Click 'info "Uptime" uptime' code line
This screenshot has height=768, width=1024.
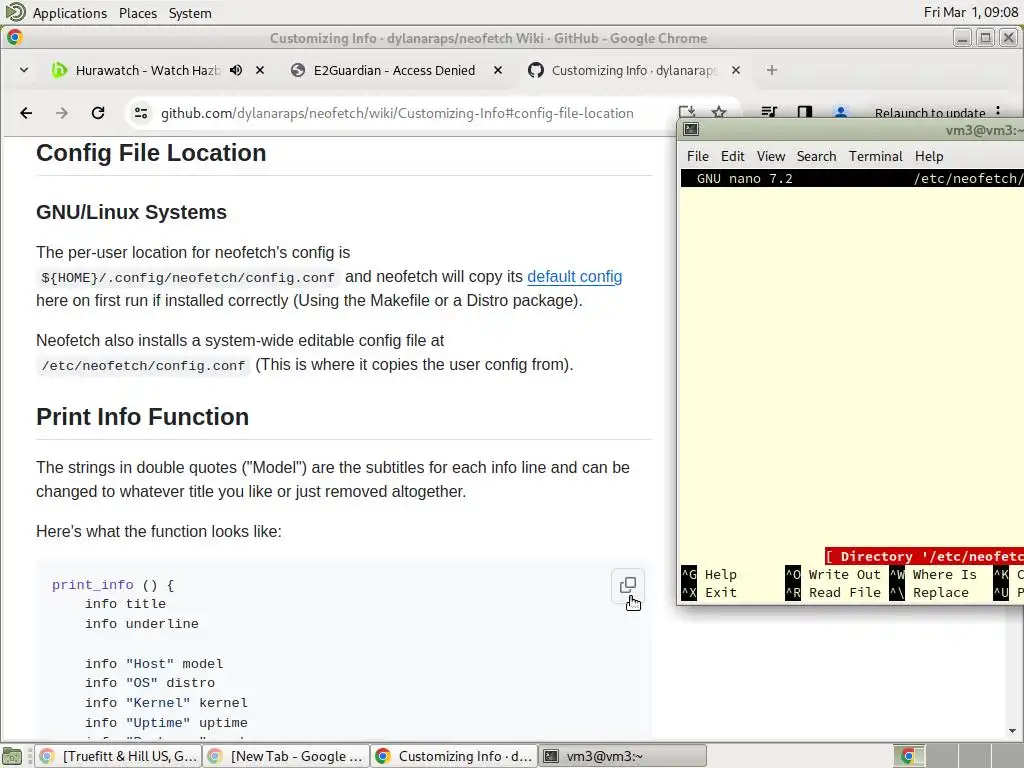click(x=166, y=723)
